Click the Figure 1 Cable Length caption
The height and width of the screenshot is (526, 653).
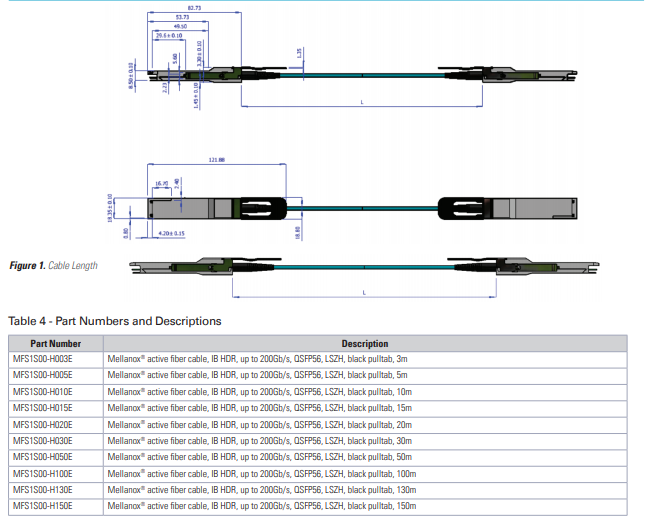pyautogui.click(x=54, y=266)
